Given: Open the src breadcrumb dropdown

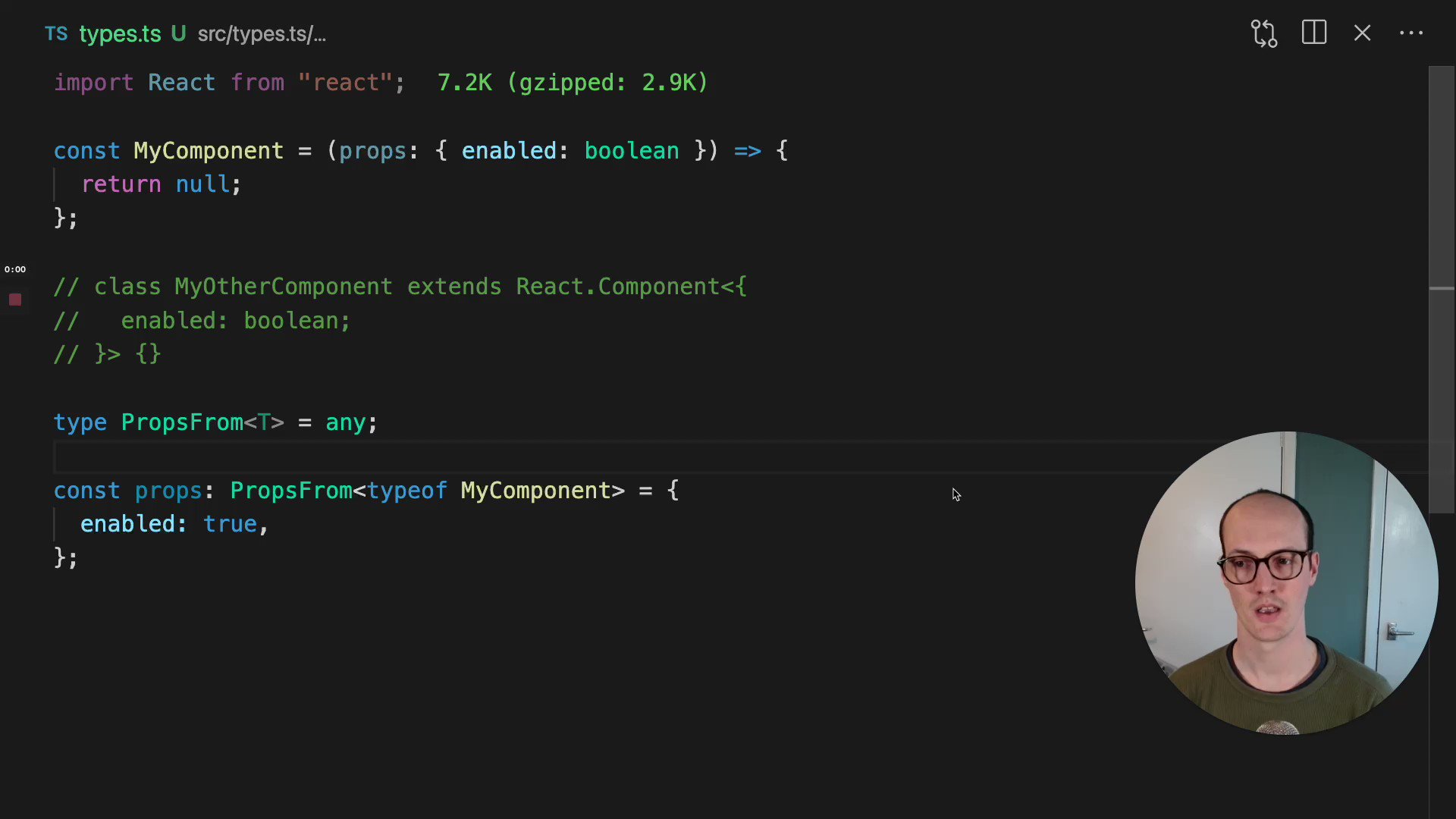Looking at the screenshot, I should tap(212, 34).
